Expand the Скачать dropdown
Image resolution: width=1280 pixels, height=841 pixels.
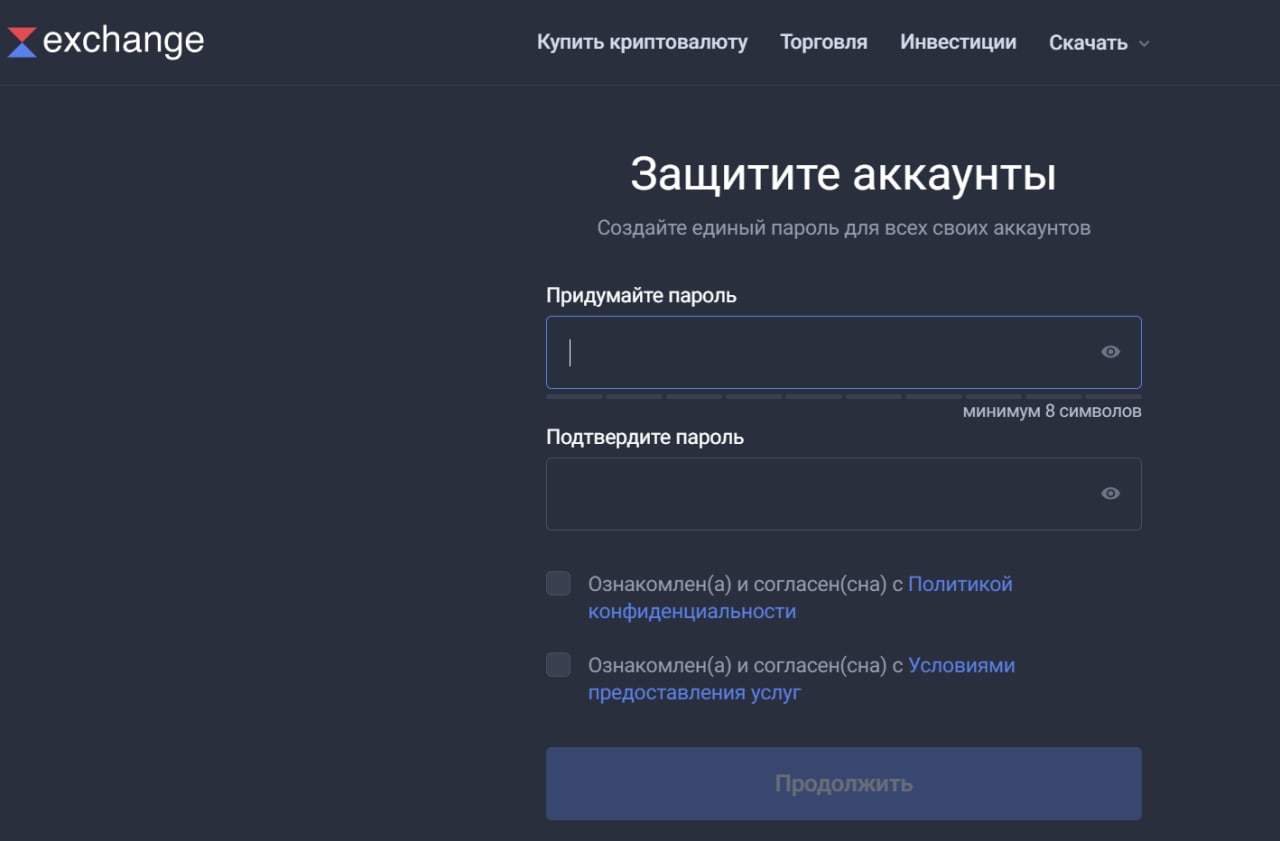(x=1099, y=43)
